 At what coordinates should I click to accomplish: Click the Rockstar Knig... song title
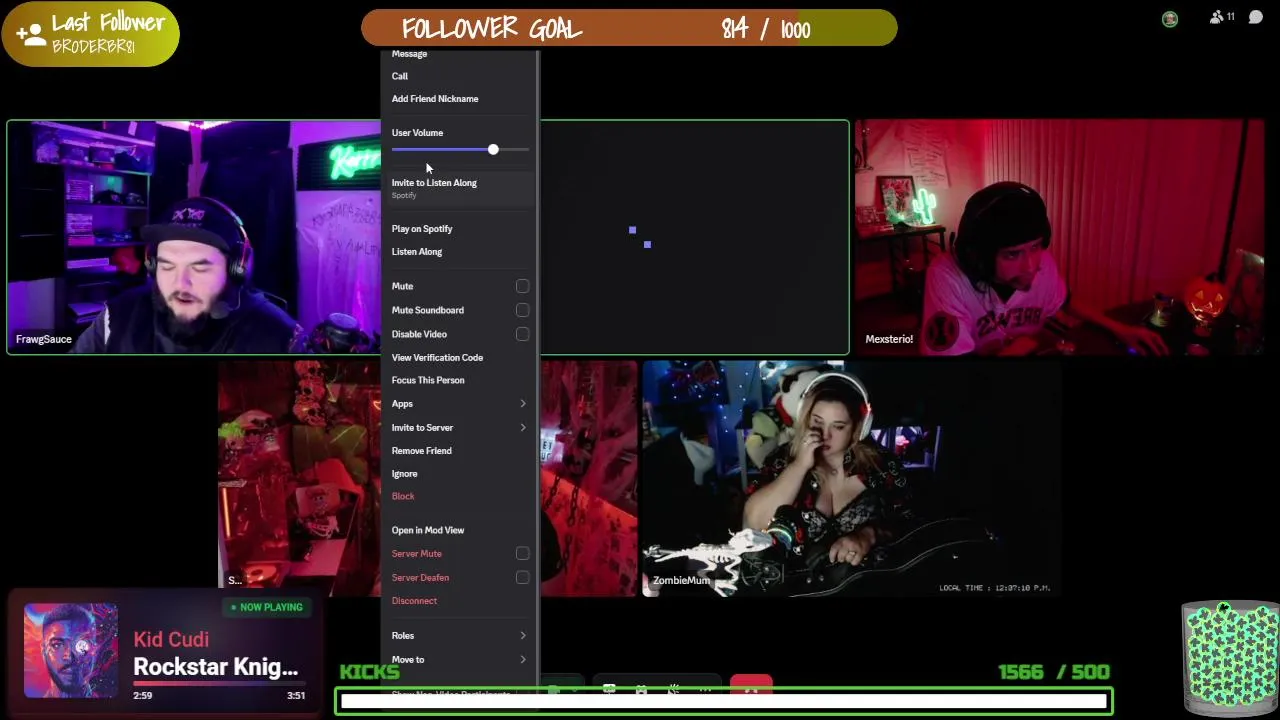coord(216,667)
